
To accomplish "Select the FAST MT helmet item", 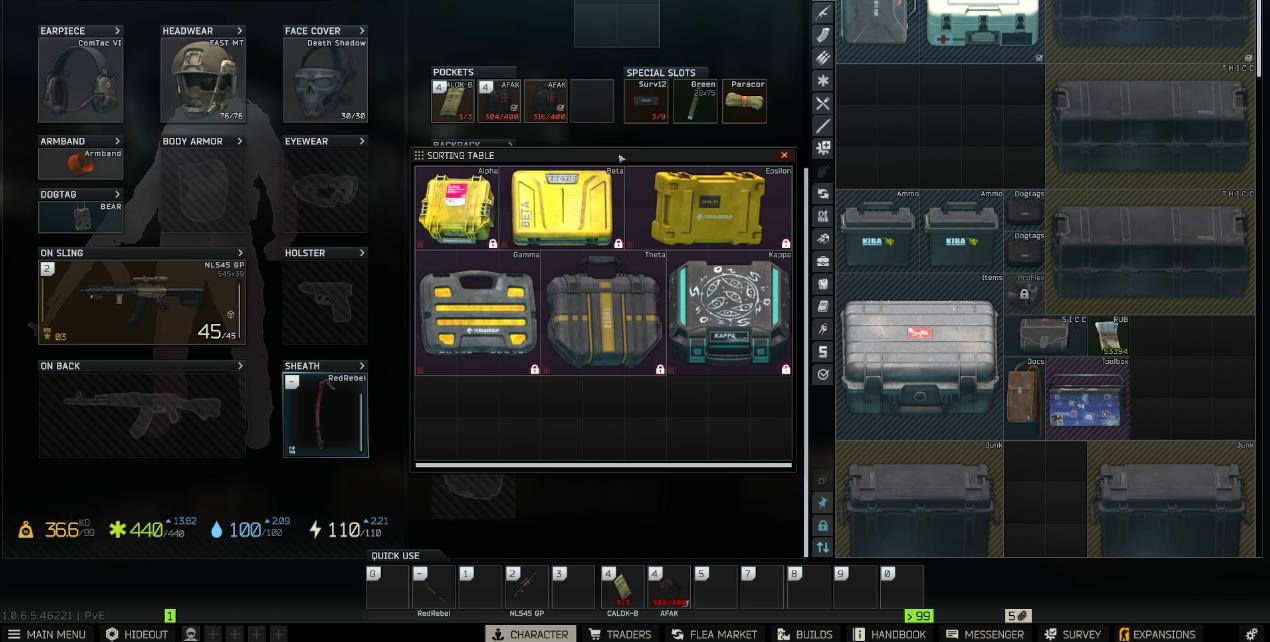I will point(204,80).
